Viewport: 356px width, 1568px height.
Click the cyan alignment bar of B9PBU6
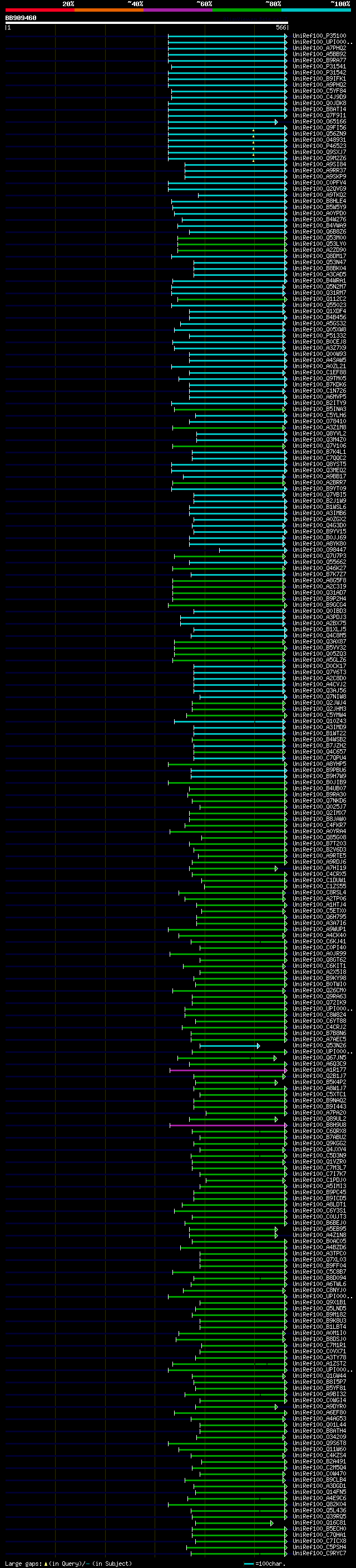pos(239,770)
